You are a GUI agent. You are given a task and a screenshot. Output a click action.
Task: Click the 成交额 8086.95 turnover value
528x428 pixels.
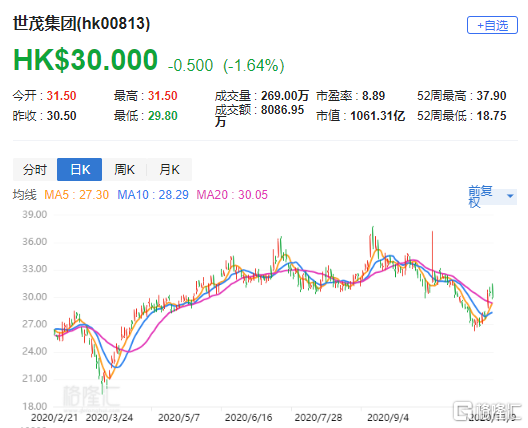pyautogui.click(x=260, y=115)
